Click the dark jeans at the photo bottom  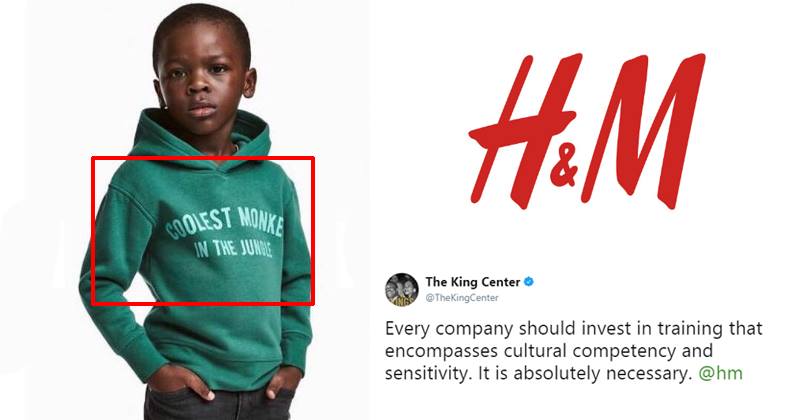tap(219, 404)
